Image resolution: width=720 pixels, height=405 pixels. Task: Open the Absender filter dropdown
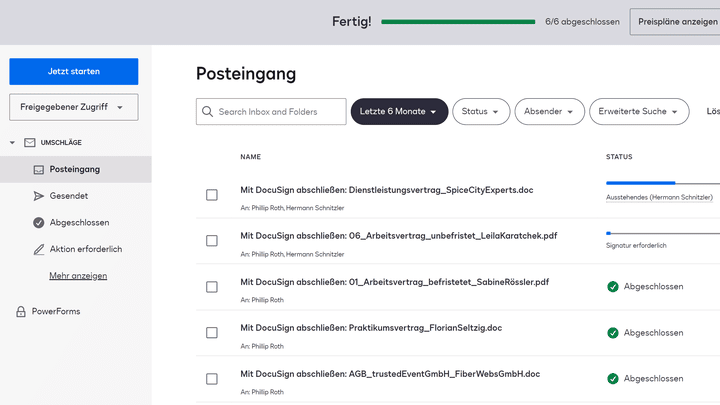(549, 112)
